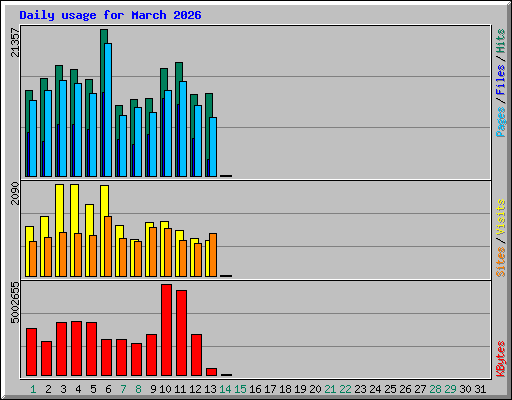Click the orange sites bar for day 13
The image size is (512, 400).
[213, 255]
